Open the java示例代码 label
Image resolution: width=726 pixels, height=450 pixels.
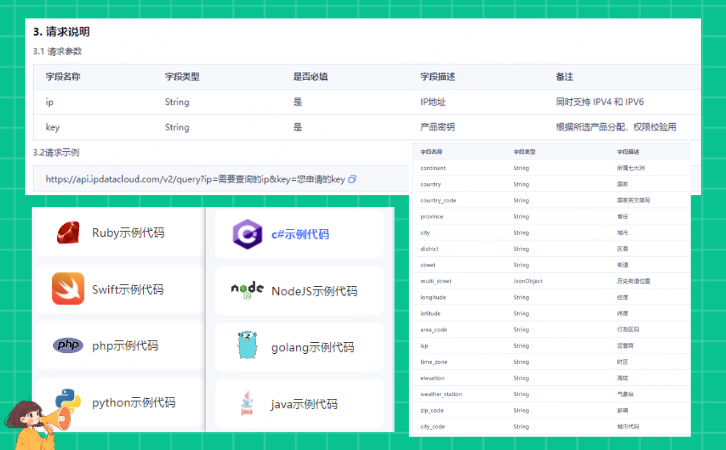[304, 404]
